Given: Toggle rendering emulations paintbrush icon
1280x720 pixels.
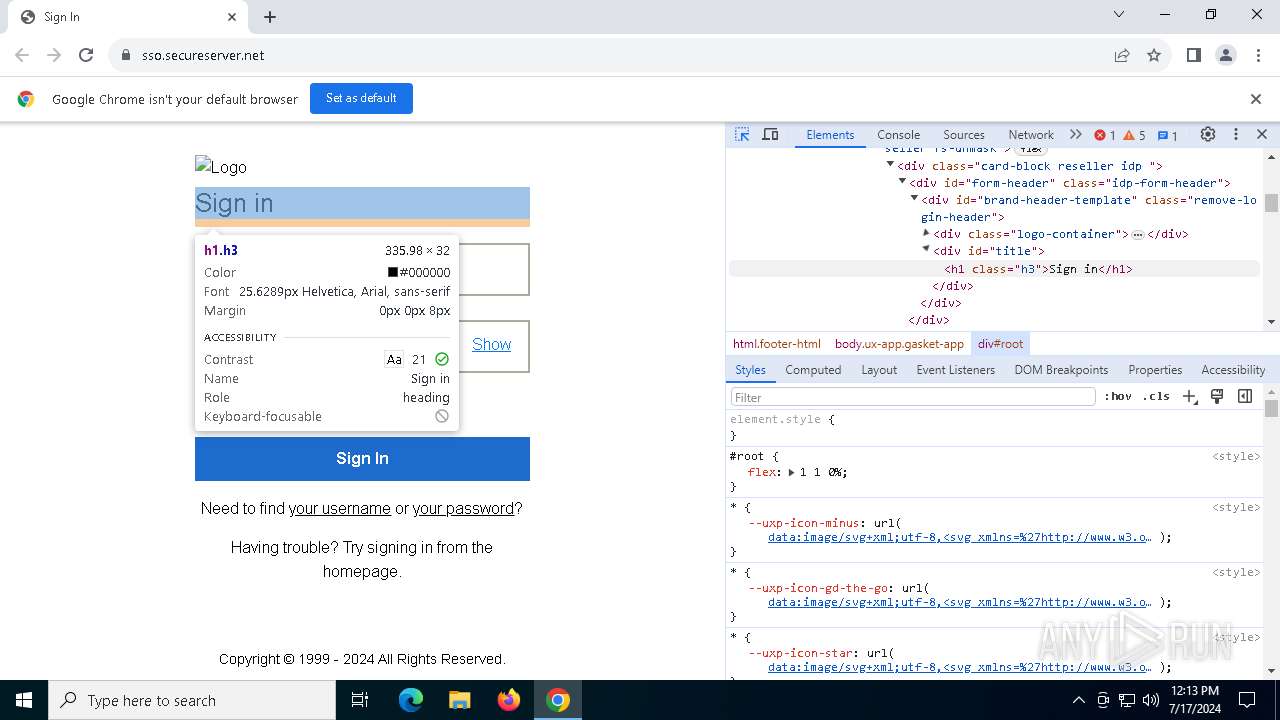Looking at the screenshot, I should [x=1217, y=397].
